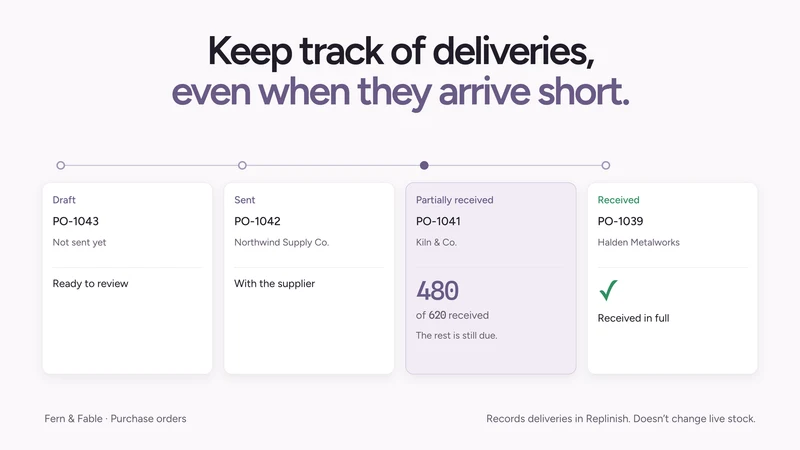Select the filled Partially received timeline dot

[424, 165]
